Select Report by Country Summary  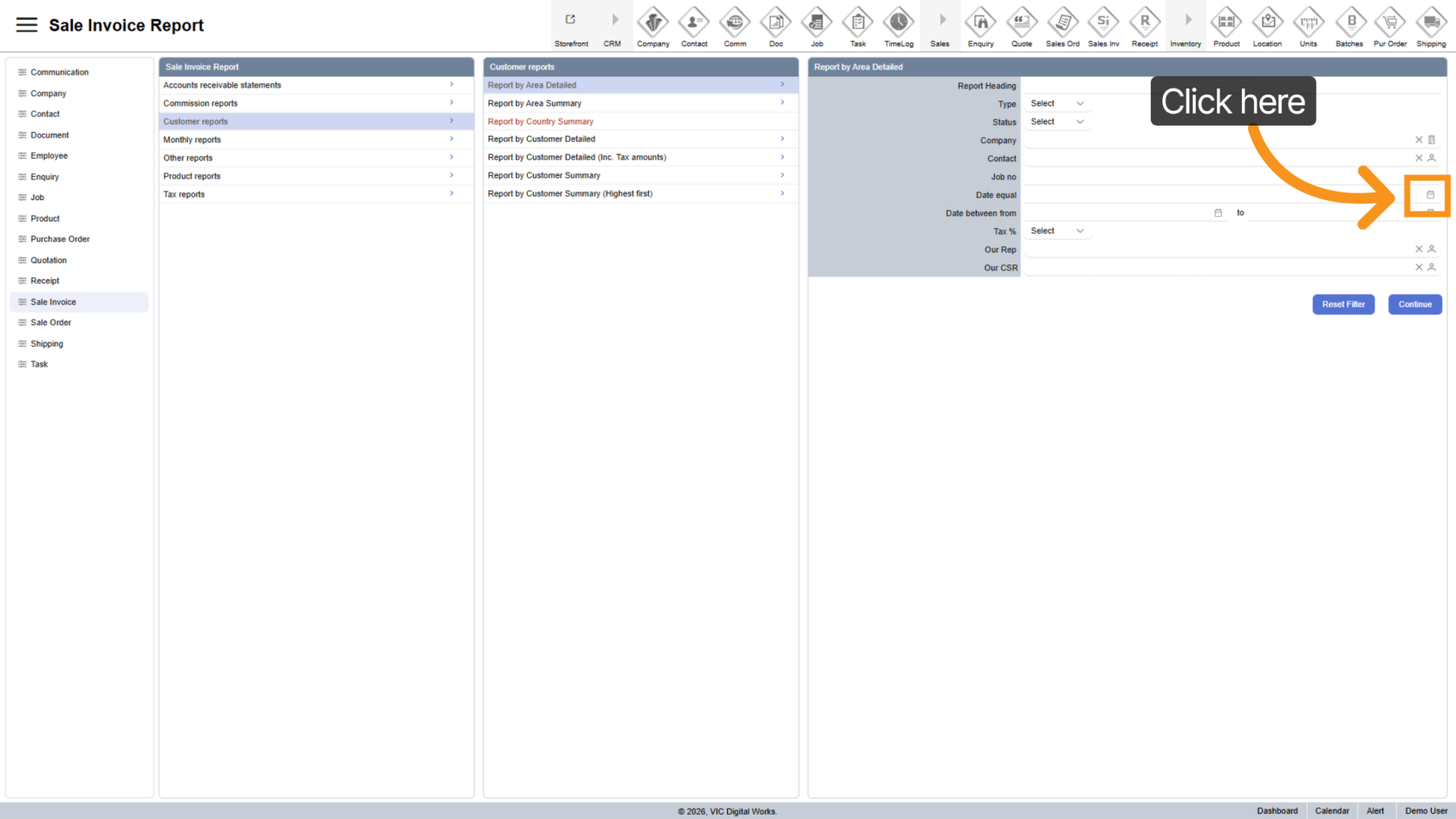coord(541,121)
